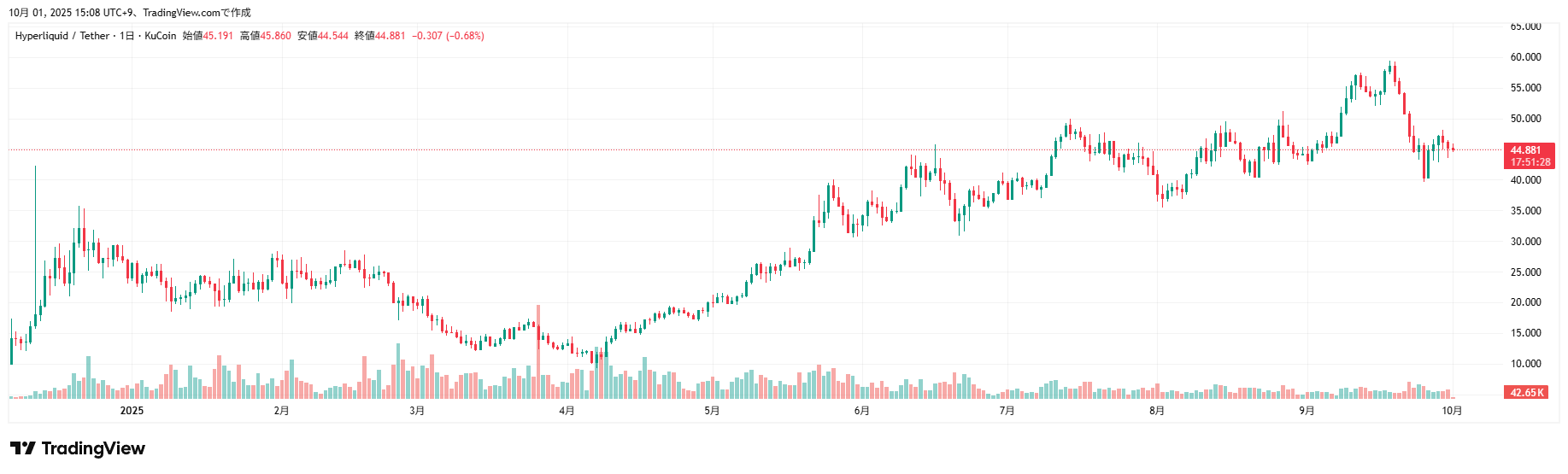The image size is (1568, 474).
Task: Select the 8月 label on time axis
Action: 1156,411
